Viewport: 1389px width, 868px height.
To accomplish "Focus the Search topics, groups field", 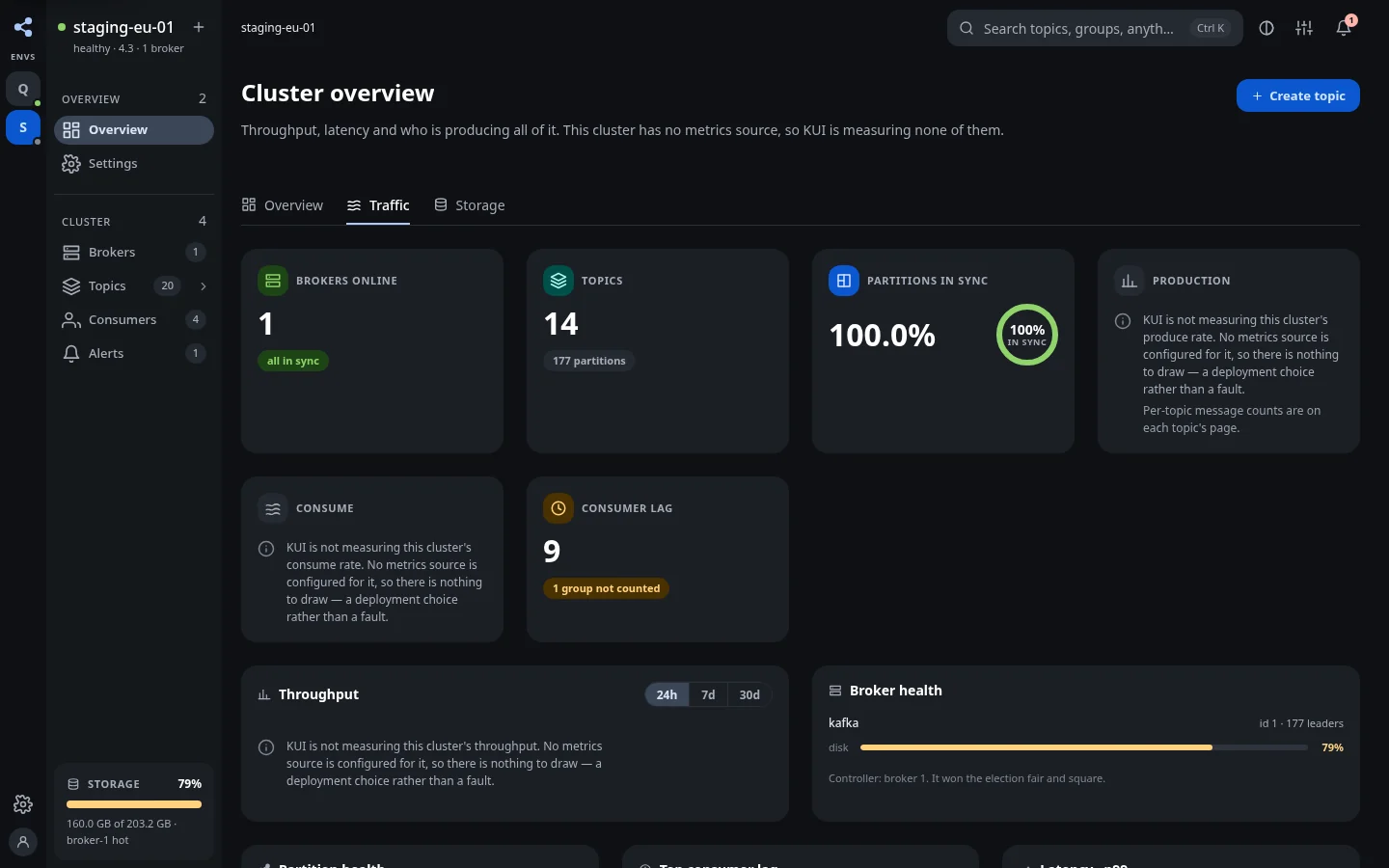I will coord(1095,28).
